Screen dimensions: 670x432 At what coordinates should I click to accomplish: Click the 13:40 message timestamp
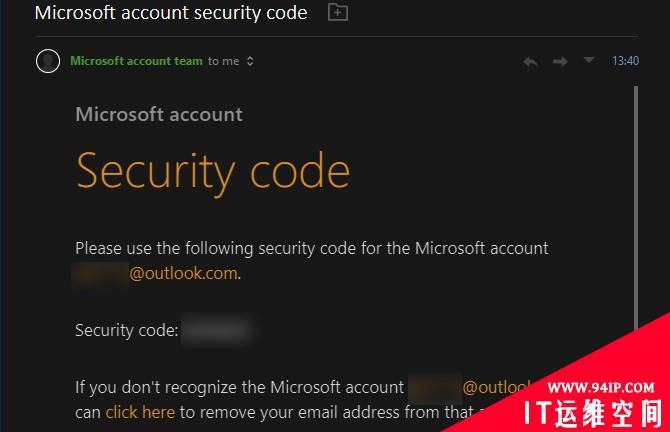(625, 61)
